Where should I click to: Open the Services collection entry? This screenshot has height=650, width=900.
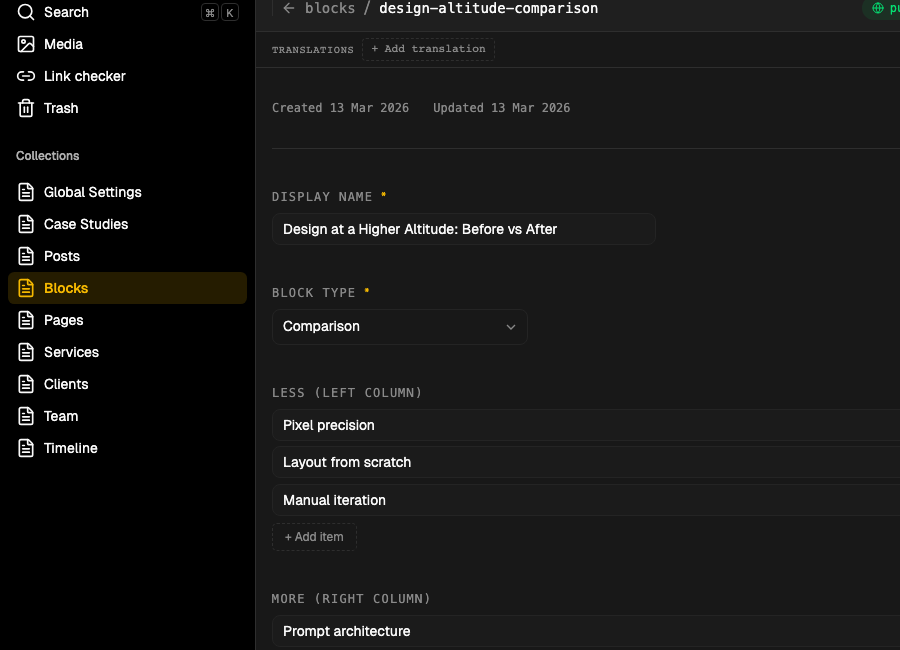pyautogui.click(x=70, y=352)
